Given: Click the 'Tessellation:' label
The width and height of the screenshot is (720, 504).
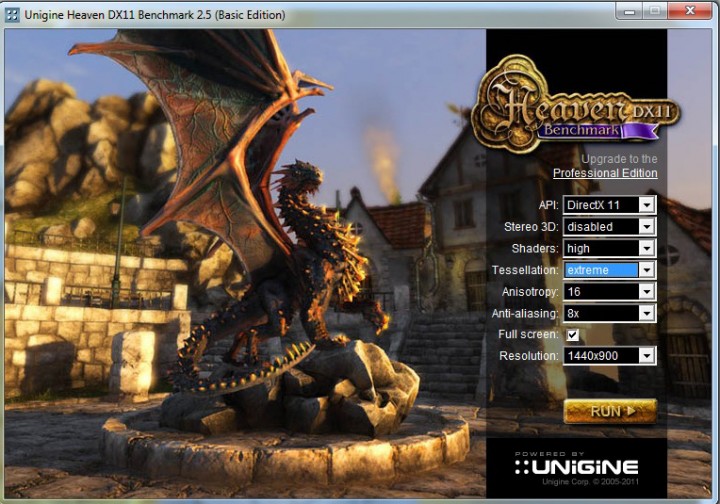Looking at the screenshot, I should pos(525,270).
